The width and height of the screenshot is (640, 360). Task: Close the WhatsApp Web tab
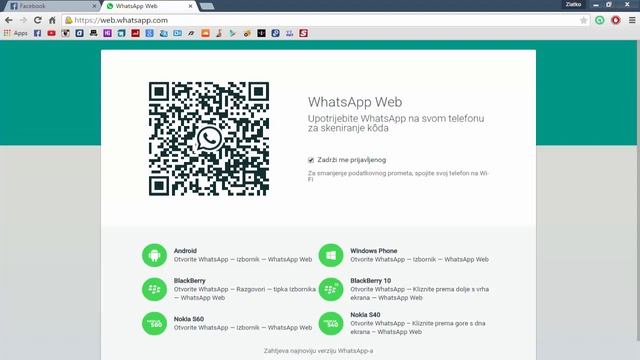coord(190,6)
